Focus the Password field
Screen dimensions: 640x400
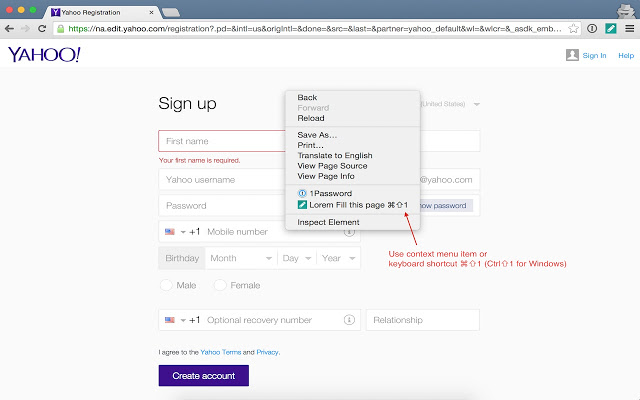[x=222, y=205]
